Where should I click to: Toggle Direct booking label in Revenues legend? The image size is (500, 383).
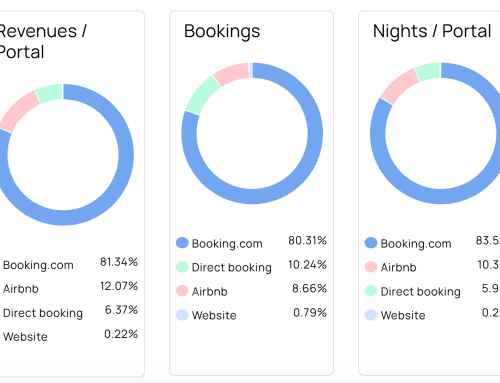pos(43,313)
